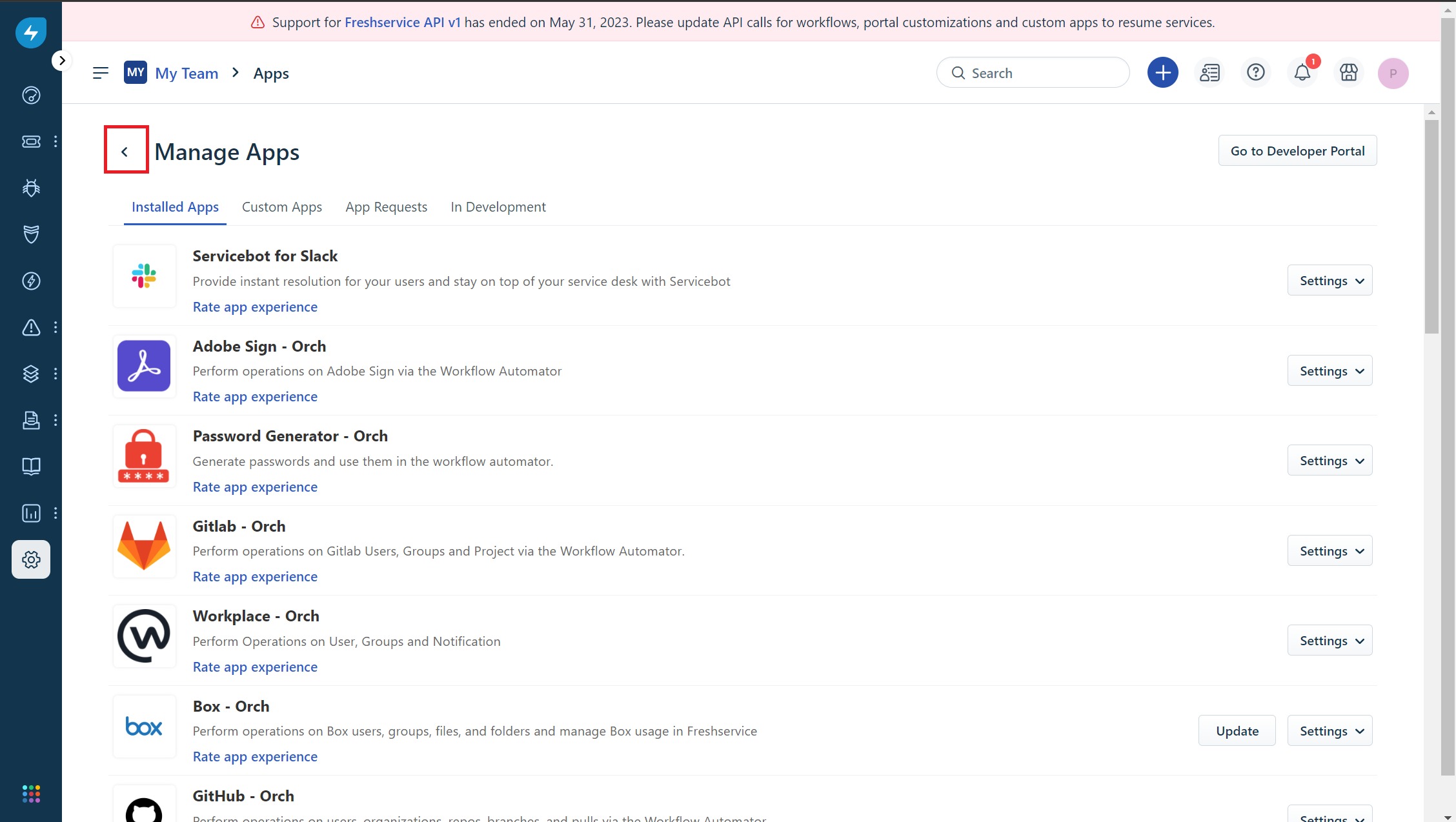The height and width of the screenshot is (822, 1456).
Task: Click the Password Generator lock logo
Action: 144,456
